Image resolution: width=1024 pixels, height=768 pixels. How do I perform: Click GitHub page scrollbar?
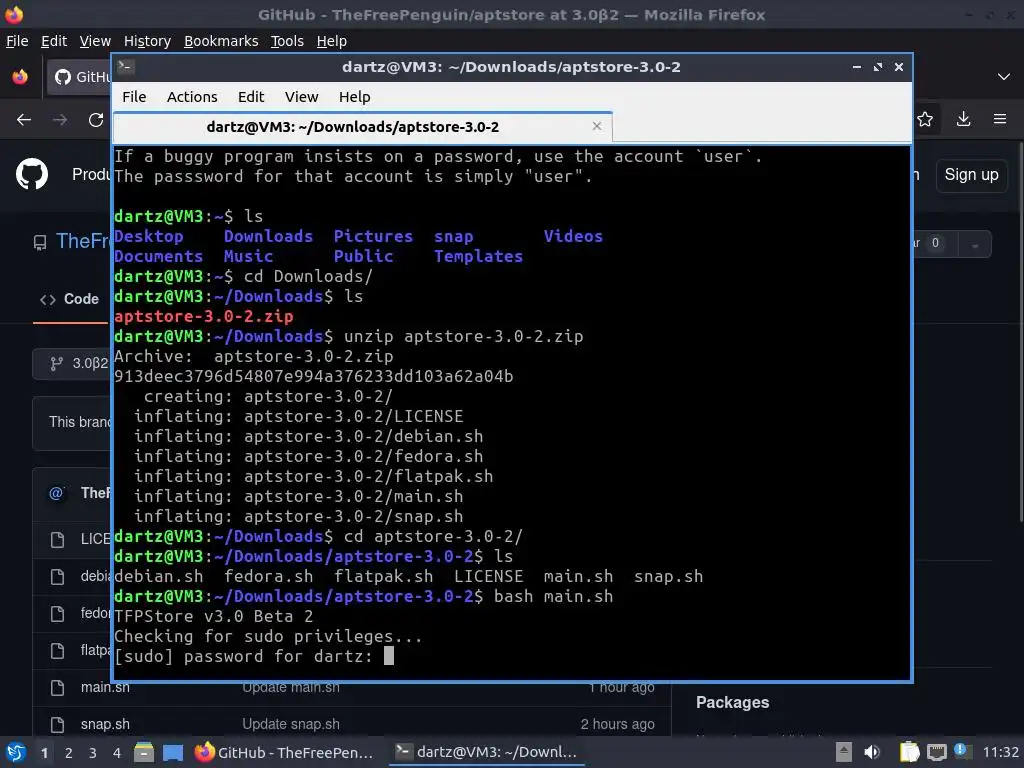1021,333
